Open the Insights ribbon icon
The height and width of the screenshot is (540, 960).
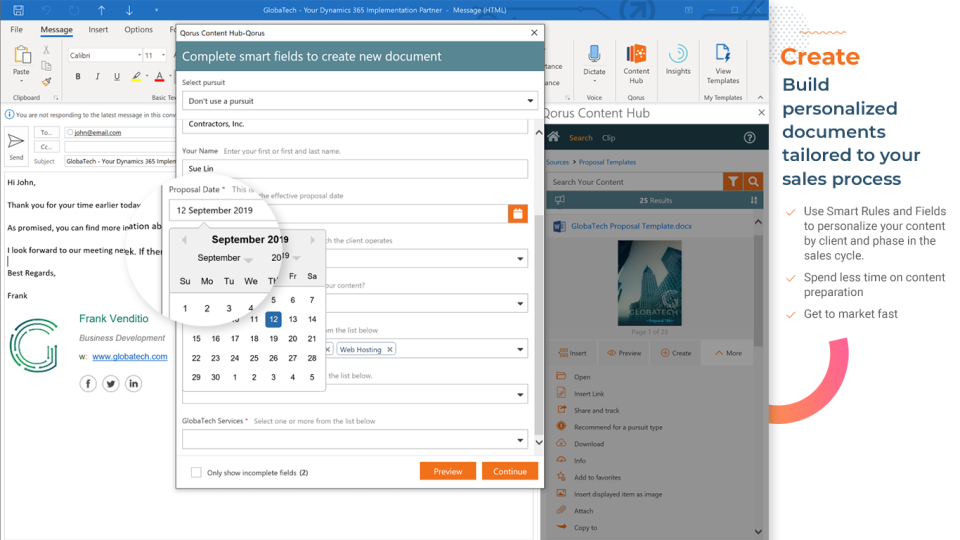point(678,54)
